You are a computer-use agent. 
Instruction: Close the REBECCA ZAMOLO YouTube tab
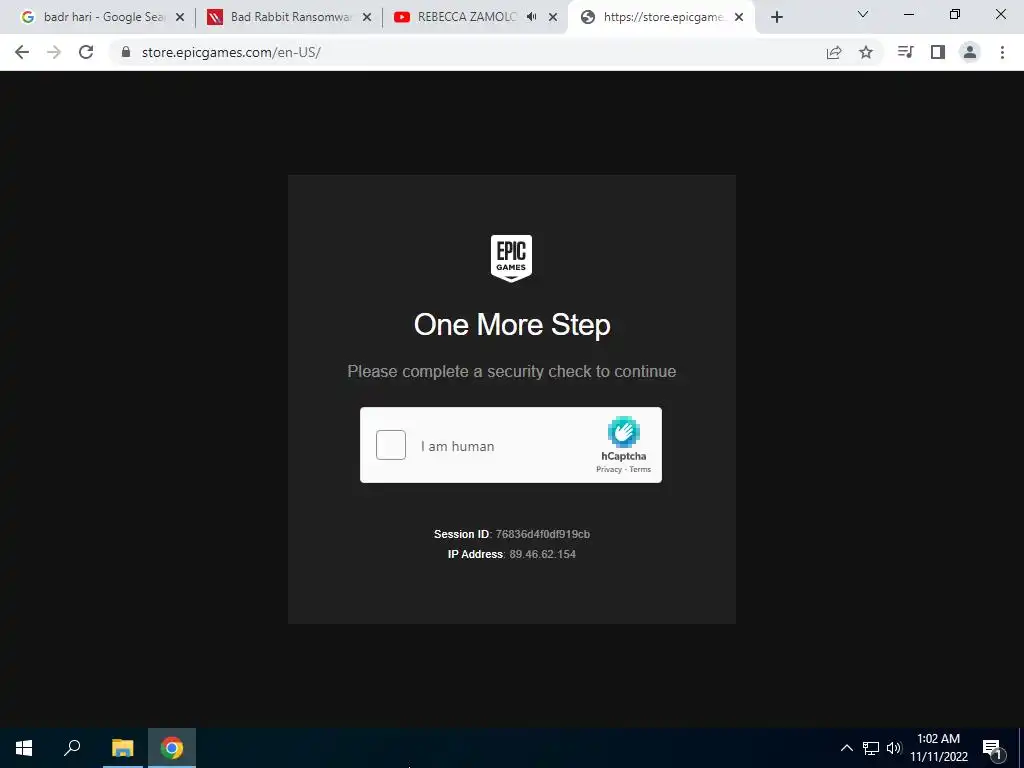[553, 18]
